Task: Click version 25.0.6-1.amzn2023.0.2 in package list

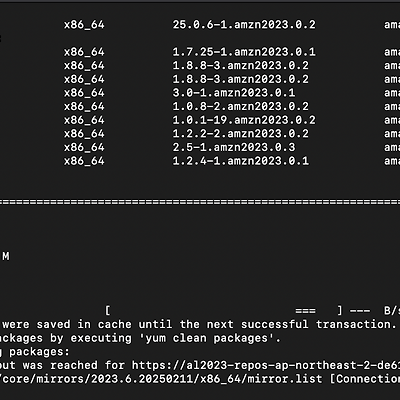Action: [244, 25]
